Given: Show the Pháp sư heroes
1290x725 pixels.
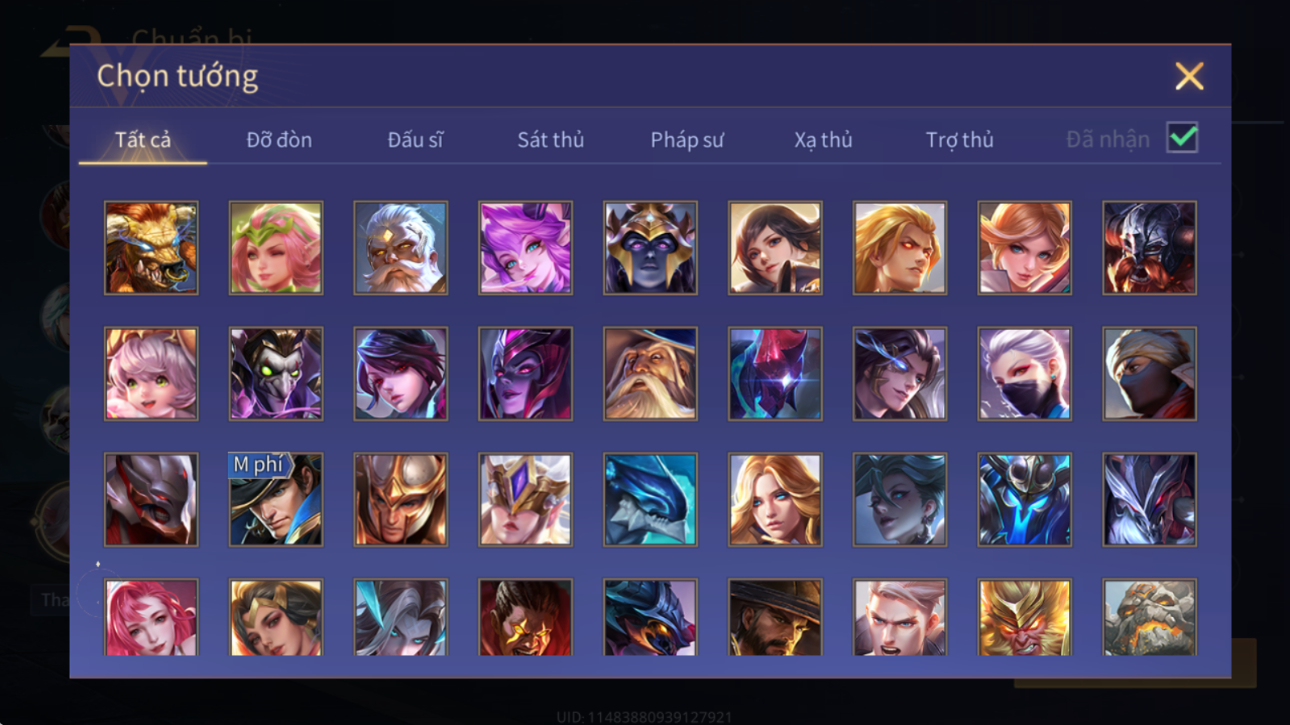Looking at the screenshot, I should pos(687,140).
